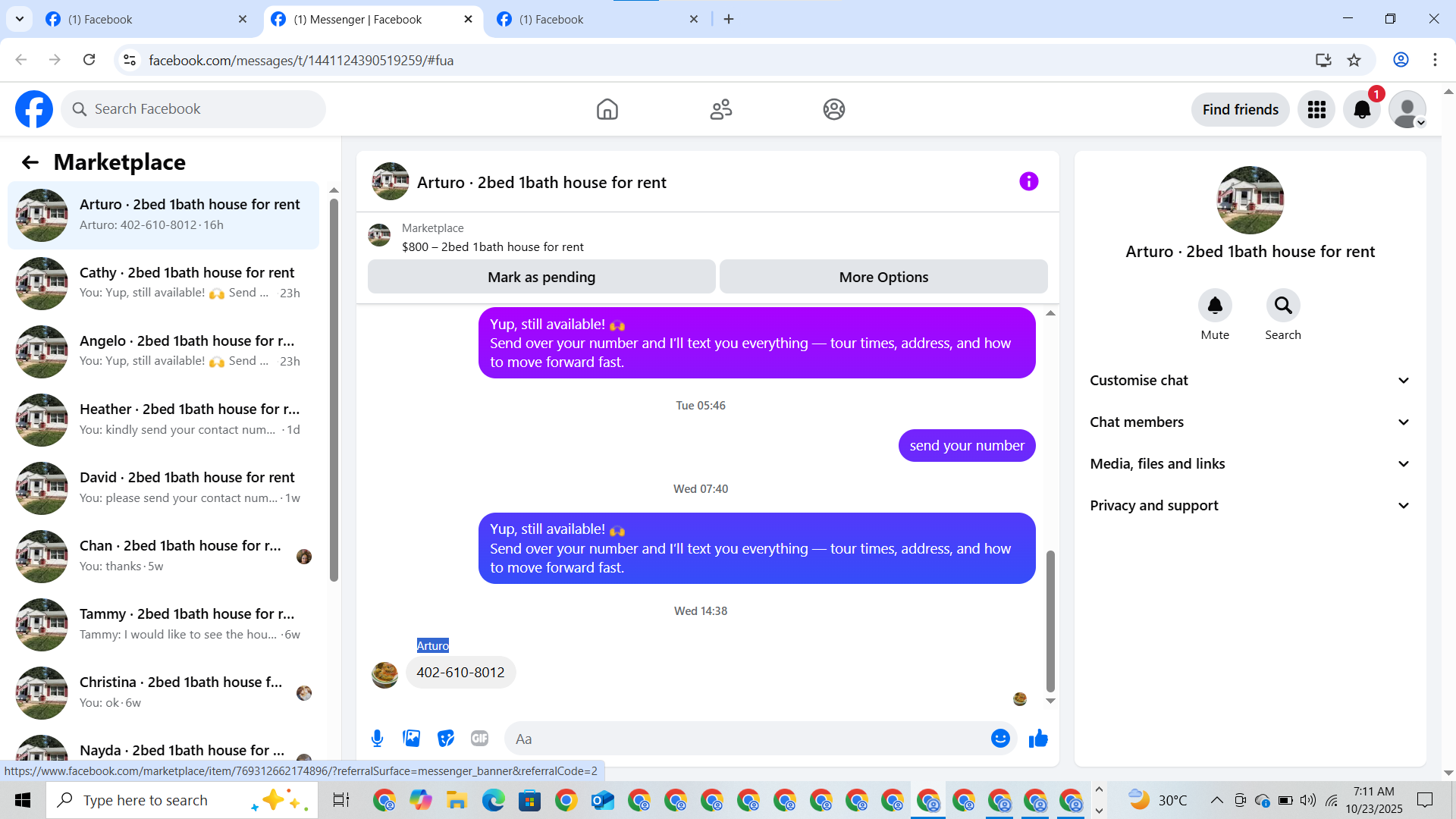Screen dimensions: 1456x819
Task: Open the sticker picker icon
Action: pos(446,739)
